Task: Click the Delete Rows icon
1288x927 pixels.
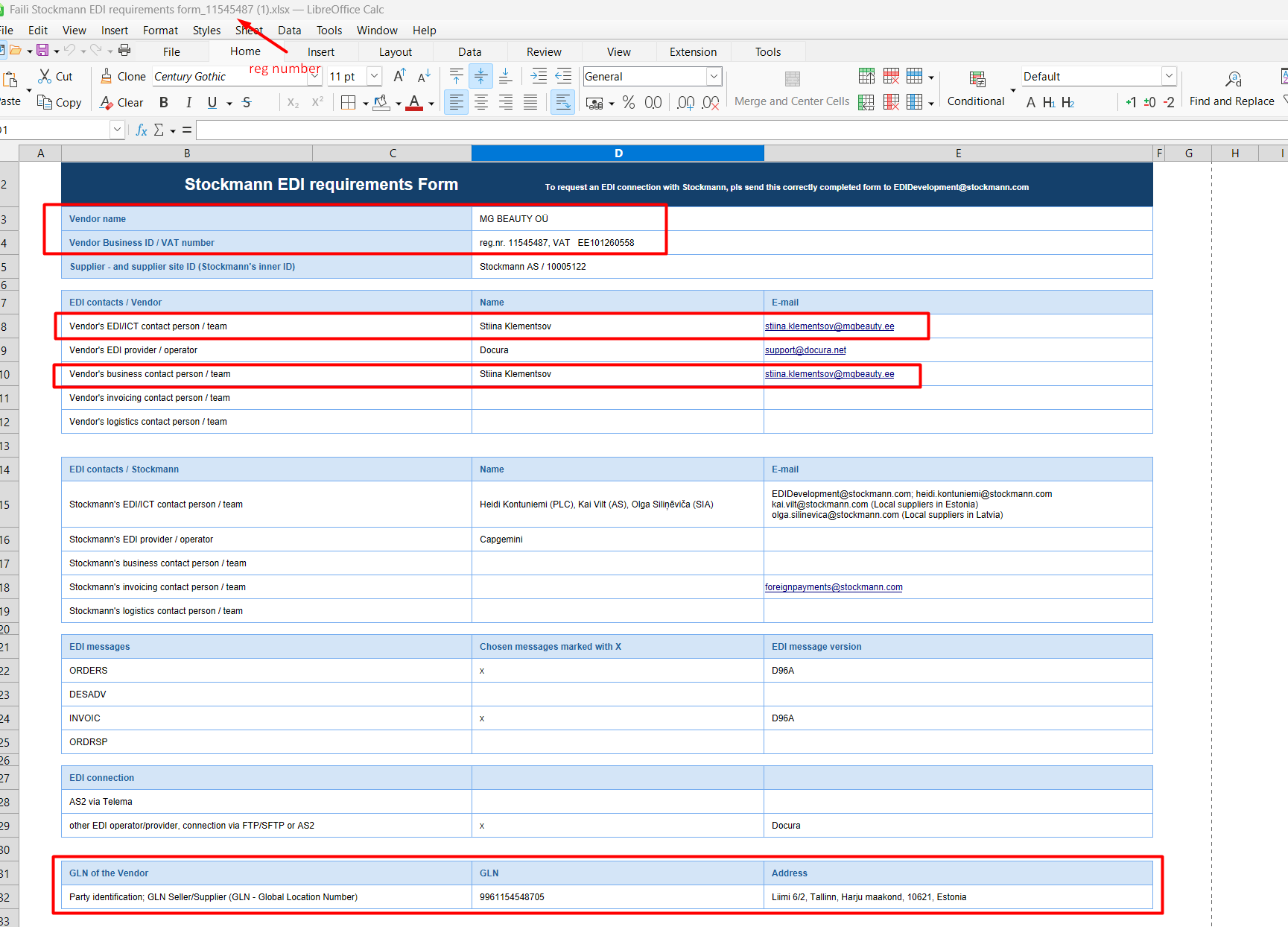Action: pyautogui.click(x=891, y=76)
